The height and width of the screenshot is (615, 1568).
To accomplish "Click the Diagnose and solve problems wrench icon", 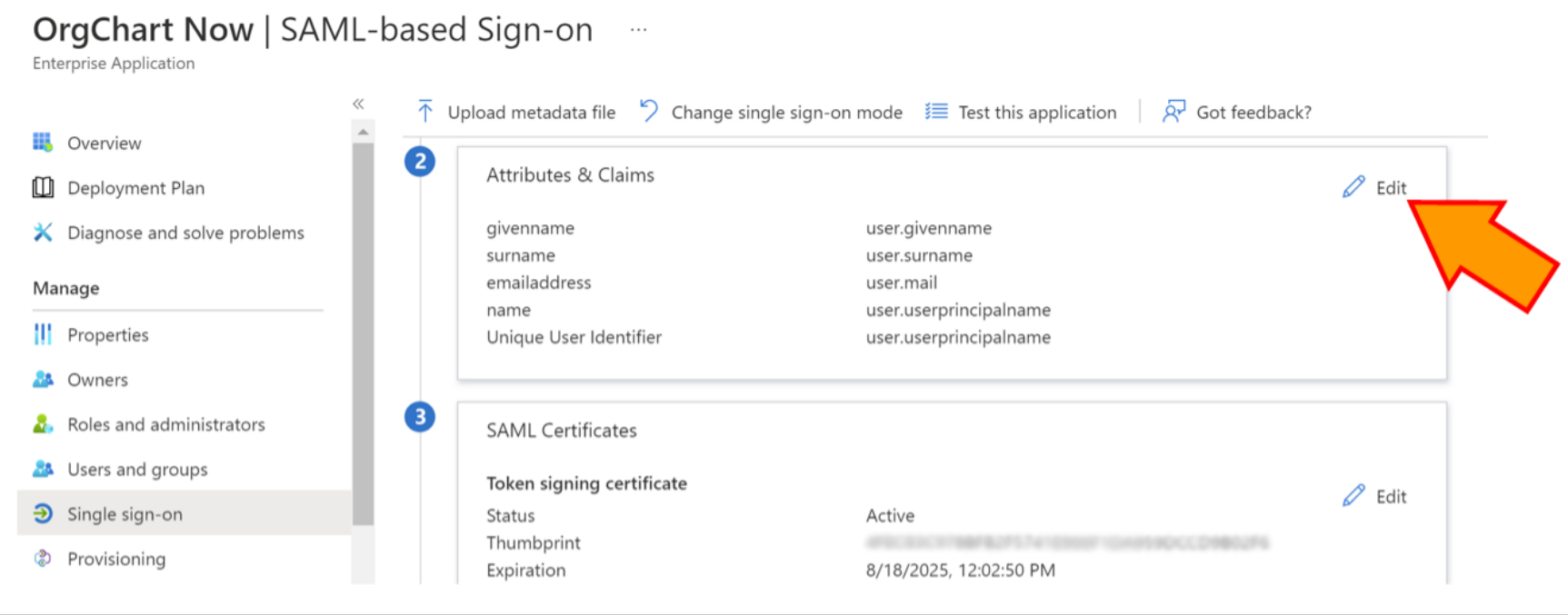I will click(43, 233).
